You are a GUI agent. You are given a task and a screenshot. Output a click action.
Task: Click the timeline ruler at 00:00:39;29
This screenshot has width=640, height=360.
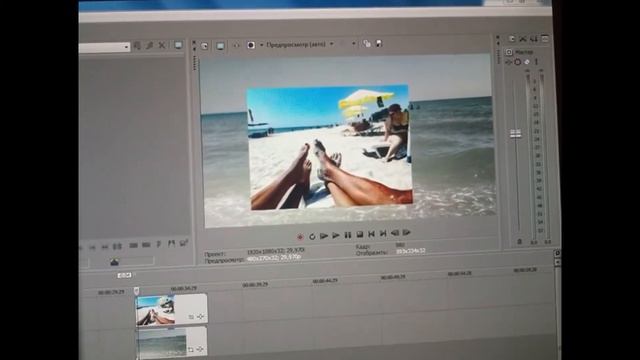255,284
